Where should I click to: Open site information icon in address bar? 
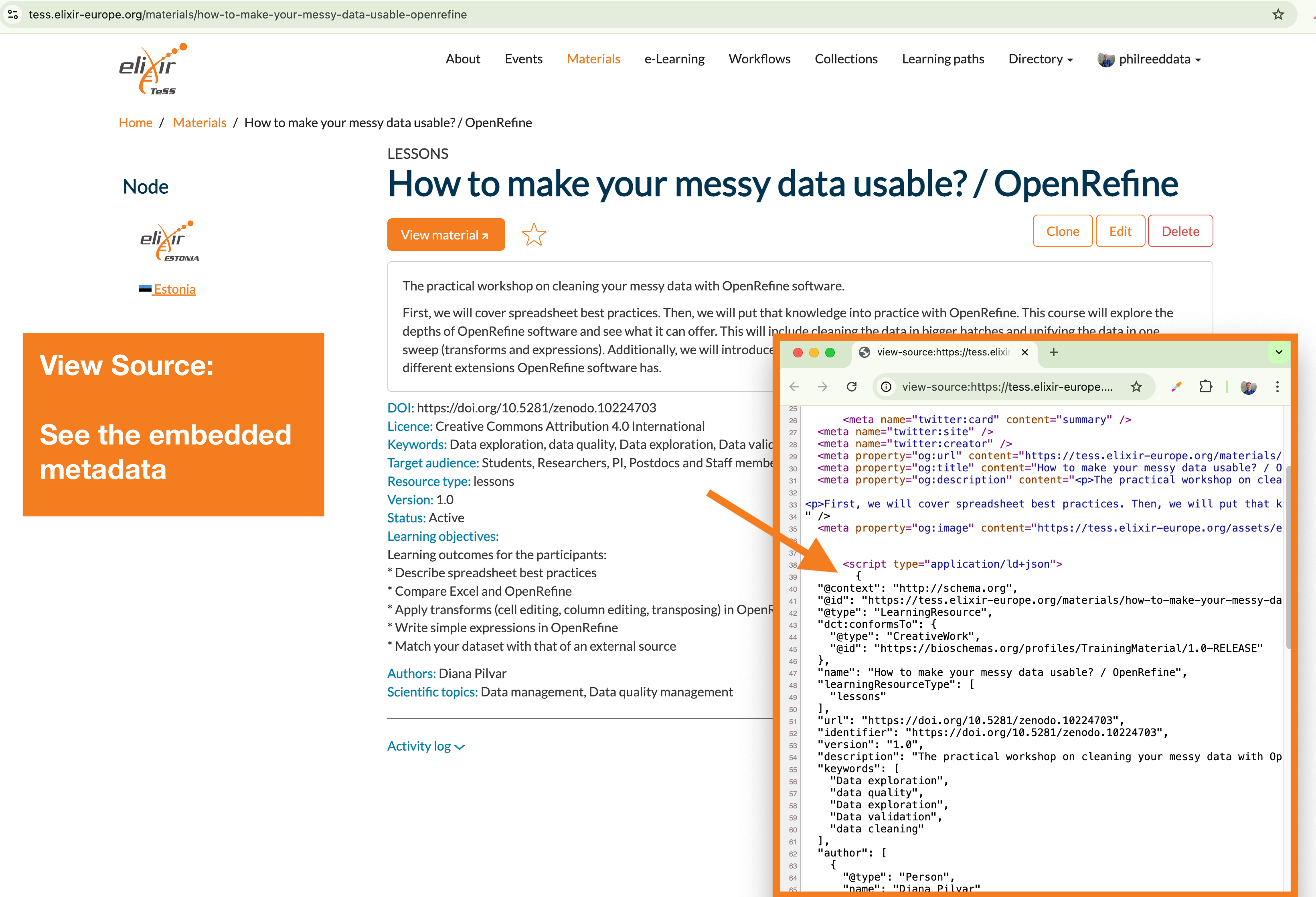12,14
